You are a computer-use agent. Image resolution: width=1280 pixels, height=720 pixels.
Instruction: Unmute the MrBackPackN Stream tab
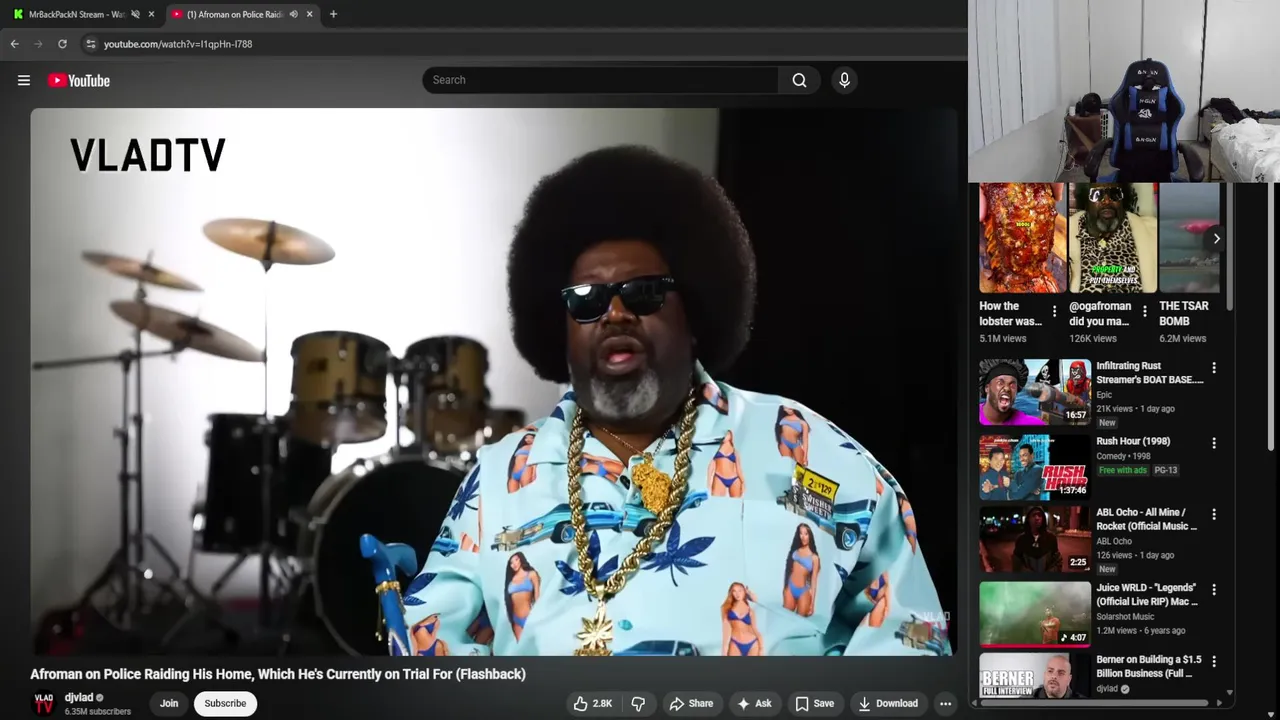135,14
